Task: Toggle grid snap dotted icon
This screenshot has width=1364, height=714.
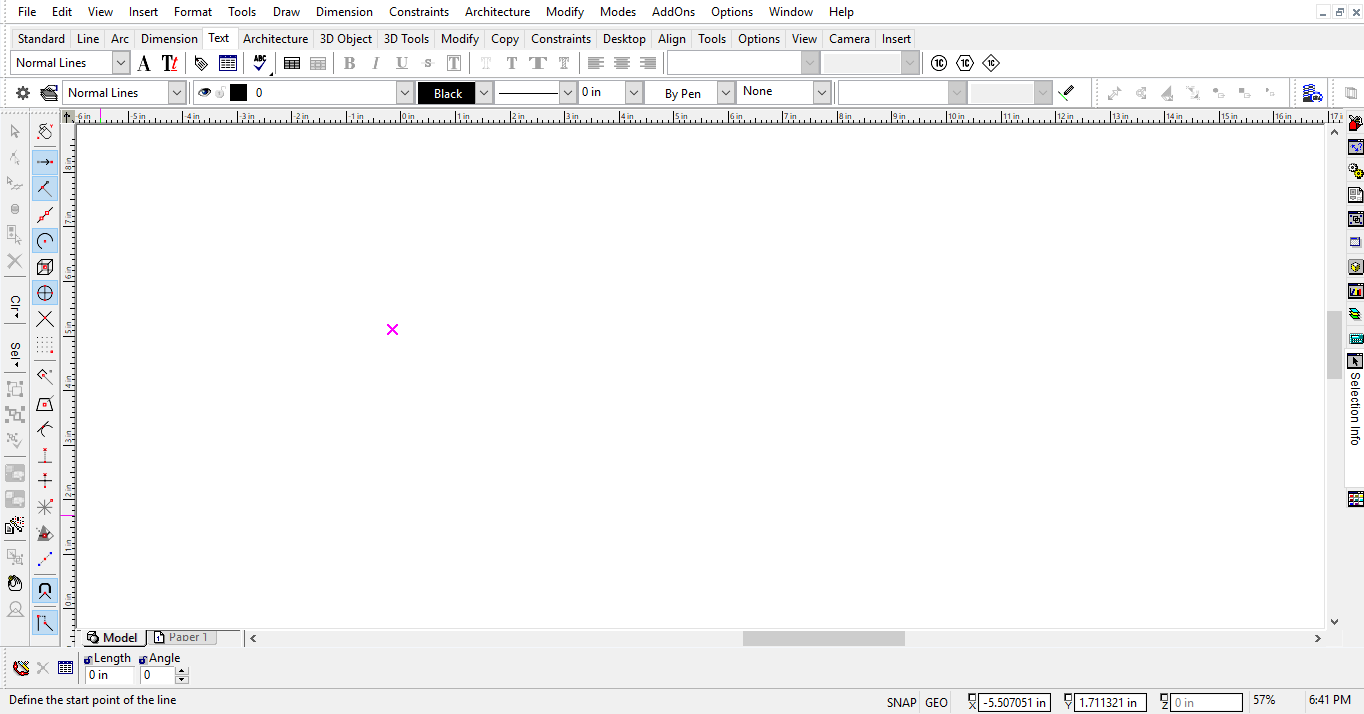Action: (45, 346)
